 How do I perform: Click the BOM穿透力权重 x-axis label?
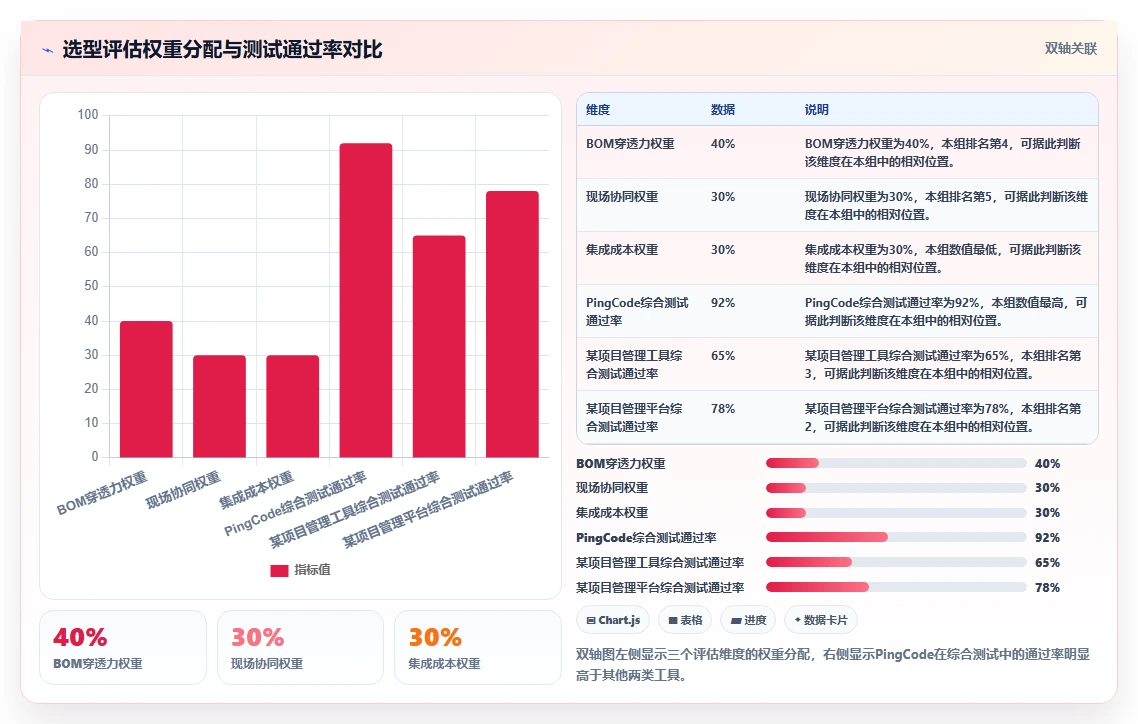102,493
